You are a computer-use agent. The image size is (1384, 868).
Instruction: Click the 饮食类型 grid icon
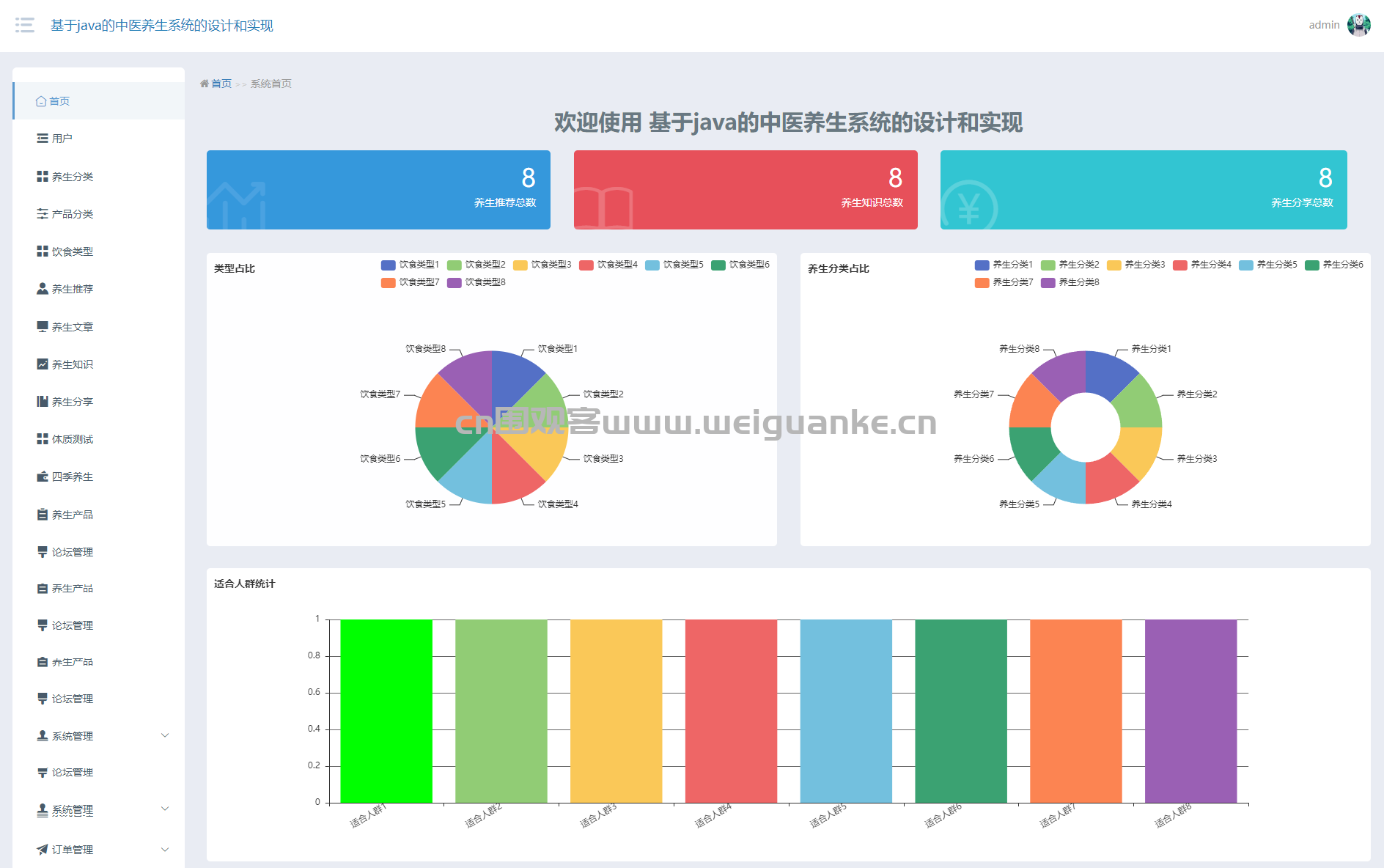(43, 251)
